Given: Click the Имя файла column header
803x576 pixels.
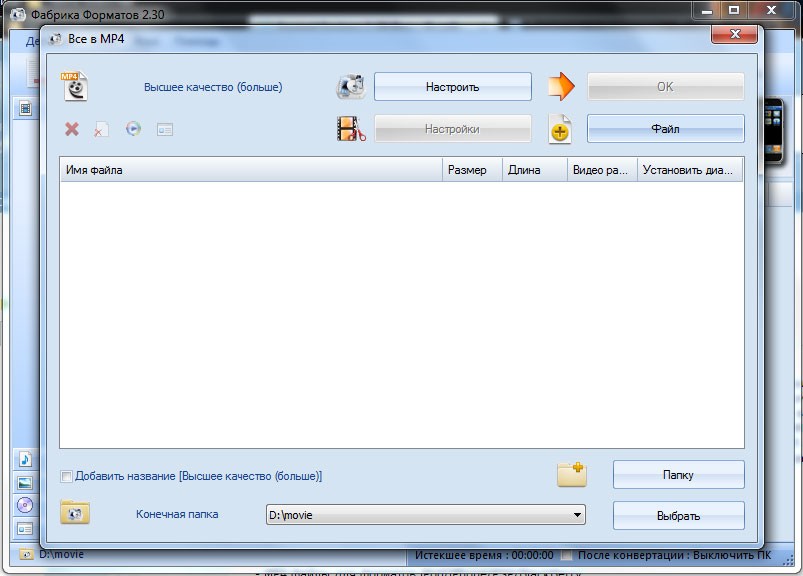Looking at the screenshot, I should pyautogui.click(x=250, y=170).
